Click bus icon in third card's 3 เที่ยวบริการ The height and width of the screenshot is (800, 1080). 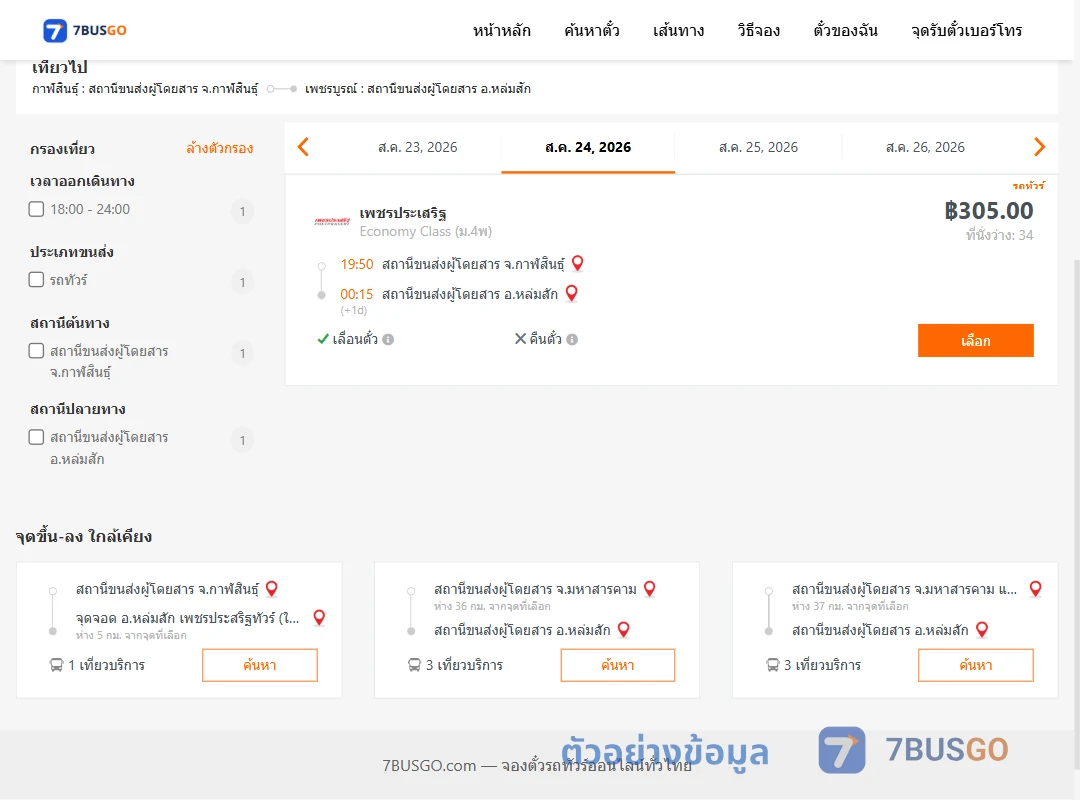tap(773, 665)
